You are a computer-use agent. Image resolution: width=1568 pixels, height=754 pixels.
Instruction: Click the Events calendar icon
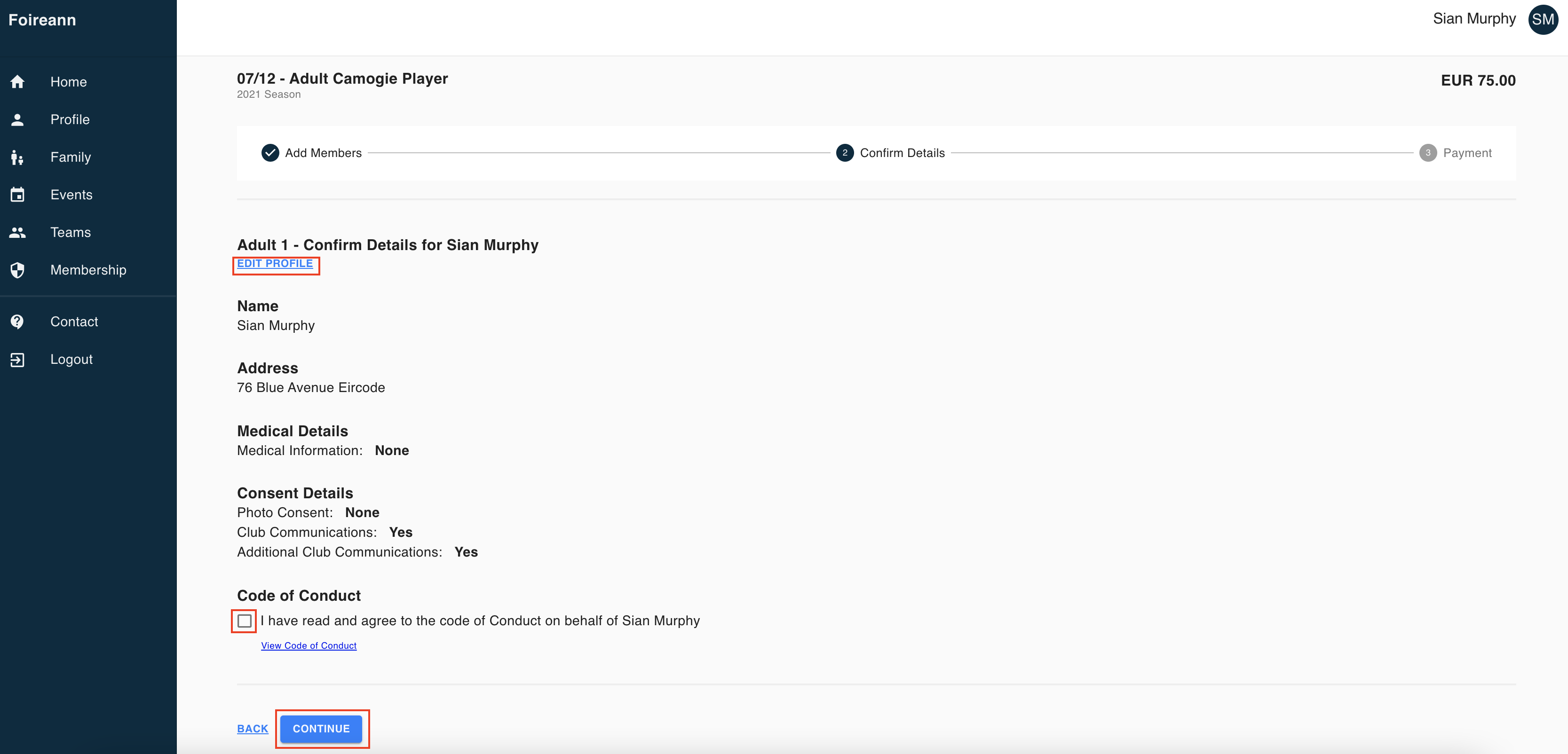(x=17, y=195)
